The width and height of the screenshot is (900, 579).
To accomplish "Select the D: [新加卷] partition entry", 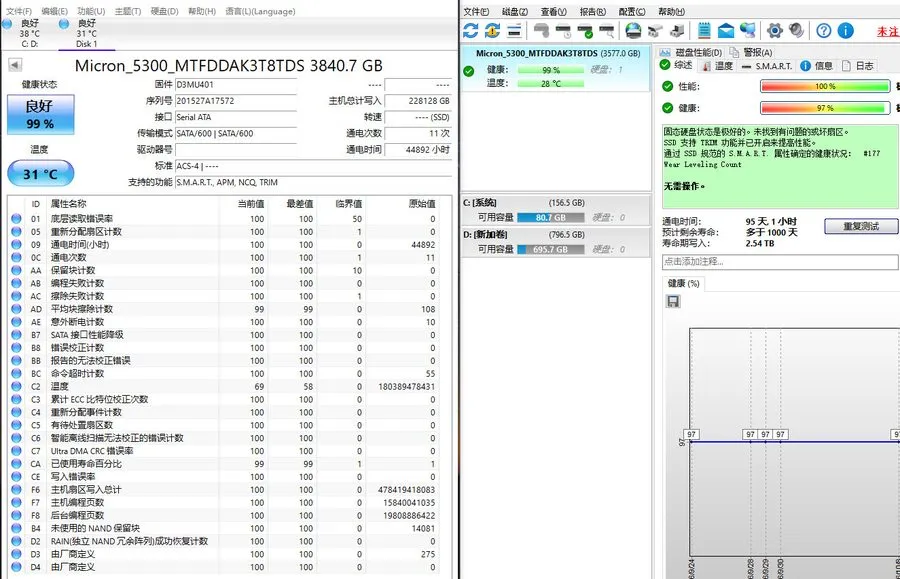I will pyautogui.click(x=556, y=242).
